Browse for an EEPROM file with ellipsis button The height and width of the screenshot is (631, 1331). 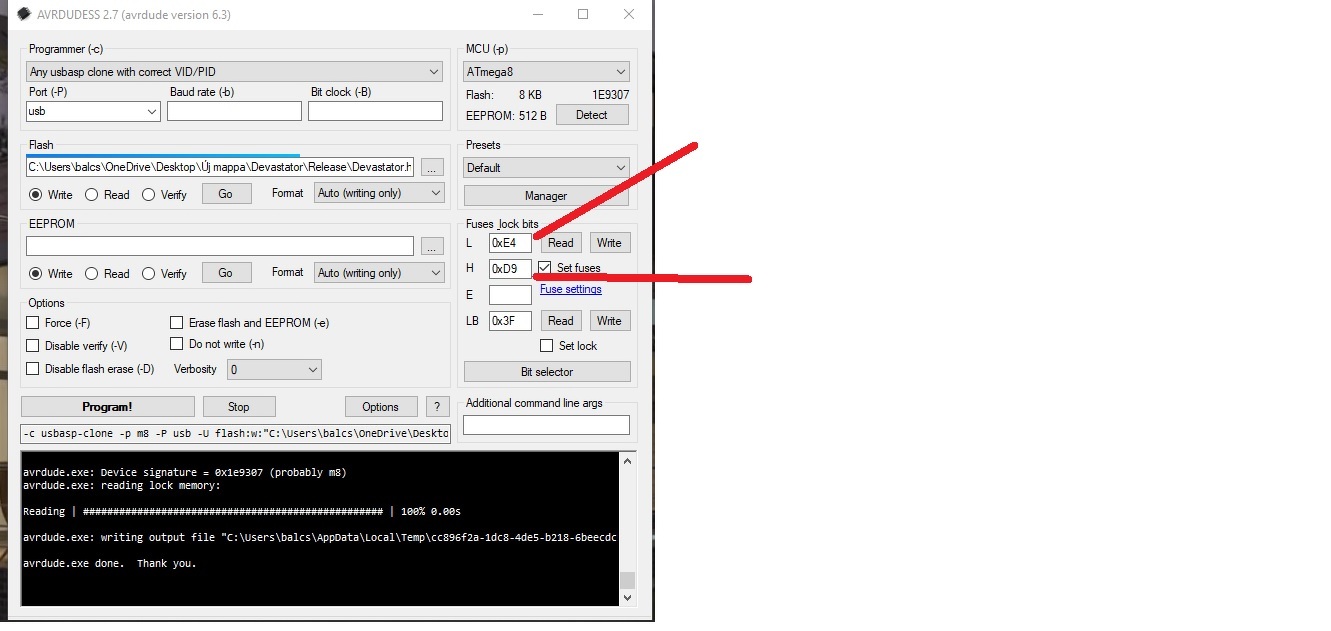point(431,246)
